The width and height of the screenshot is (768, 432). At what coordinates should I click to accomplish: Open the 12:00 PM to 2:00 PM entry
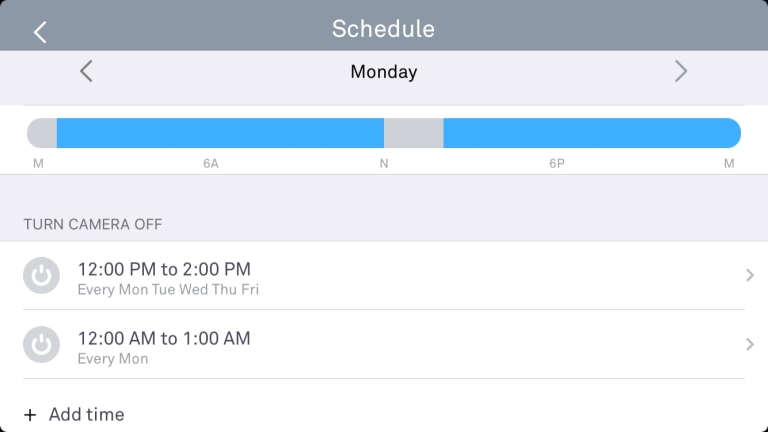point(384,275)
